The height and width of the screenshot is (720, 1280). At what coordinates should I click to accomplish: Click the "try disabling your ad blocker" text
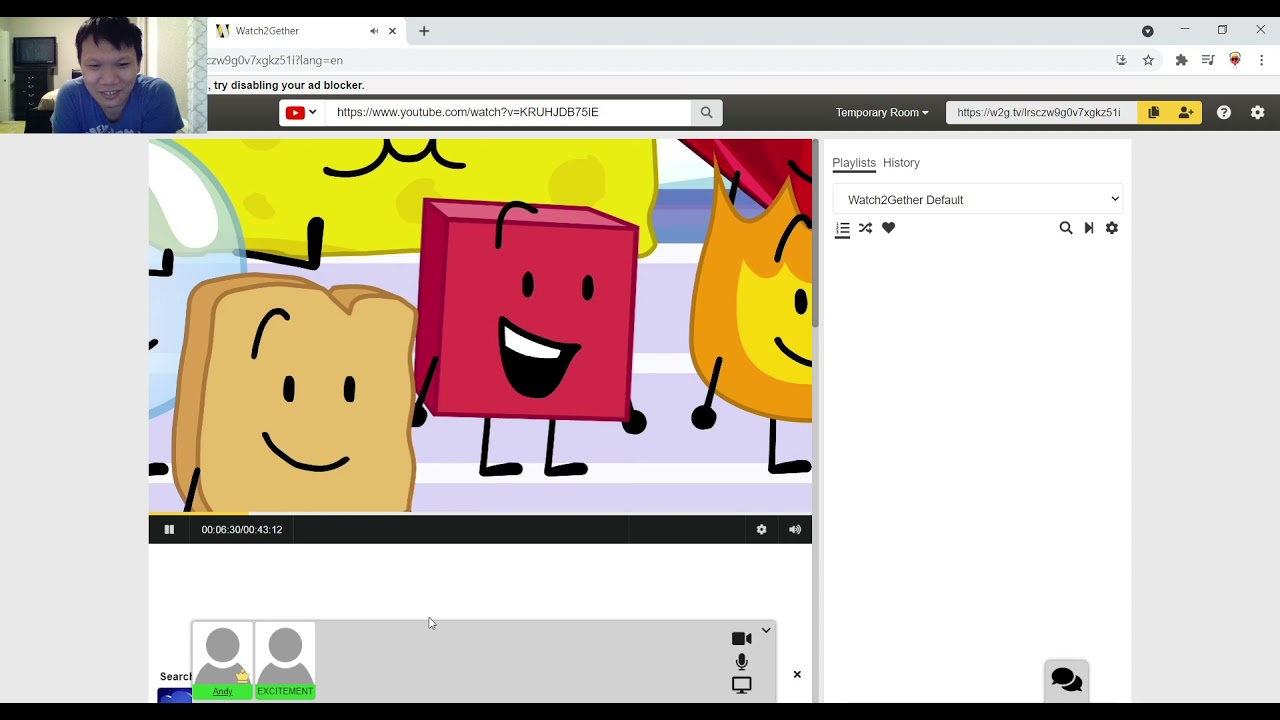pos(289,86)
